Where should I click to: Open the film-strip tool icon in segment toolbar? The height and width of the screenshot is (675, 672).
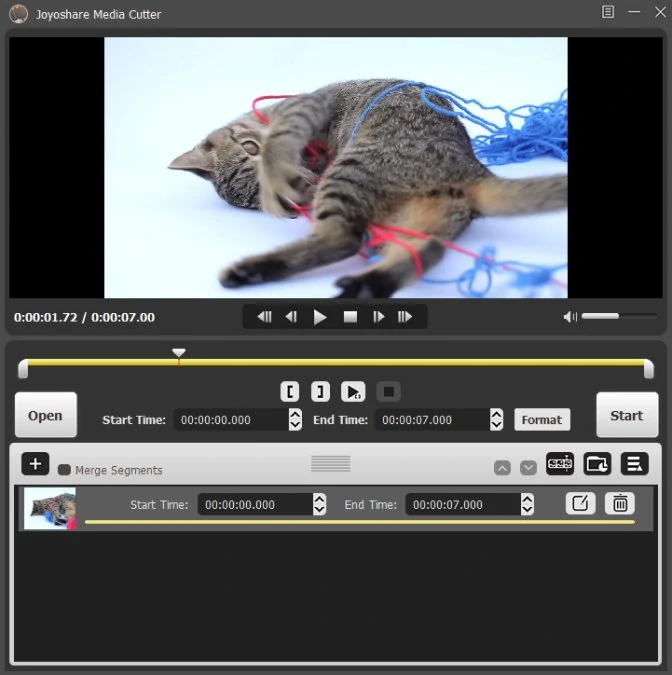click(x=560, y=464)
